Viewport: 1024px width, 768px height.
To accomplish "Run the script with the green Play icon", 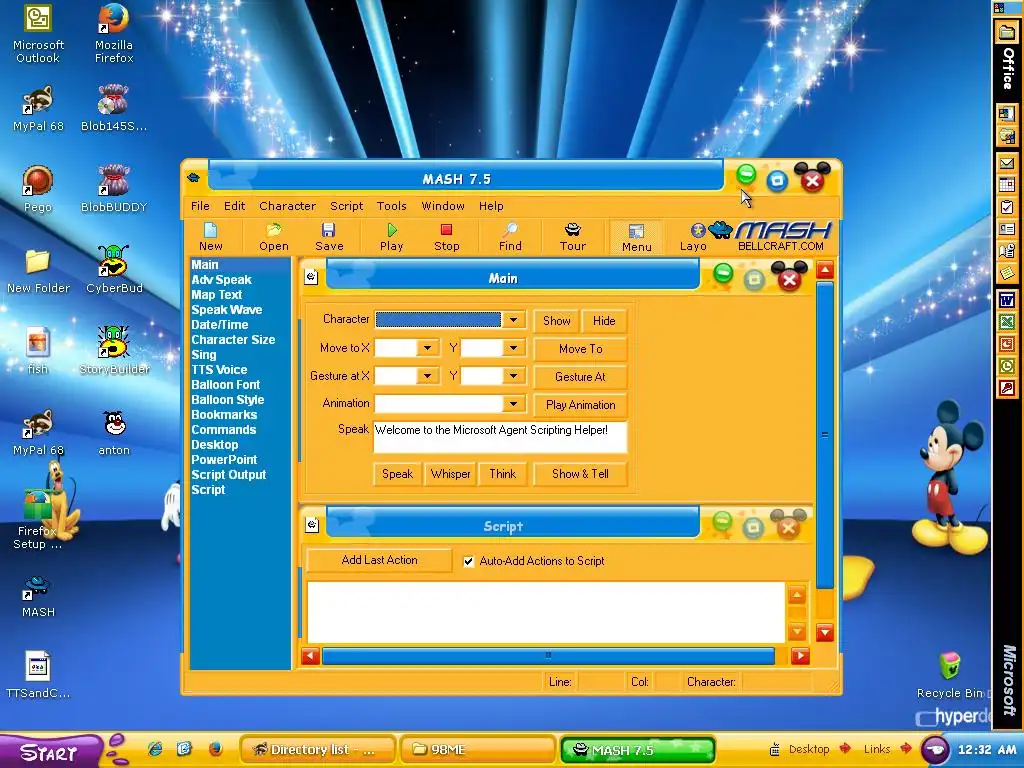I will click(x=391, y=236).
